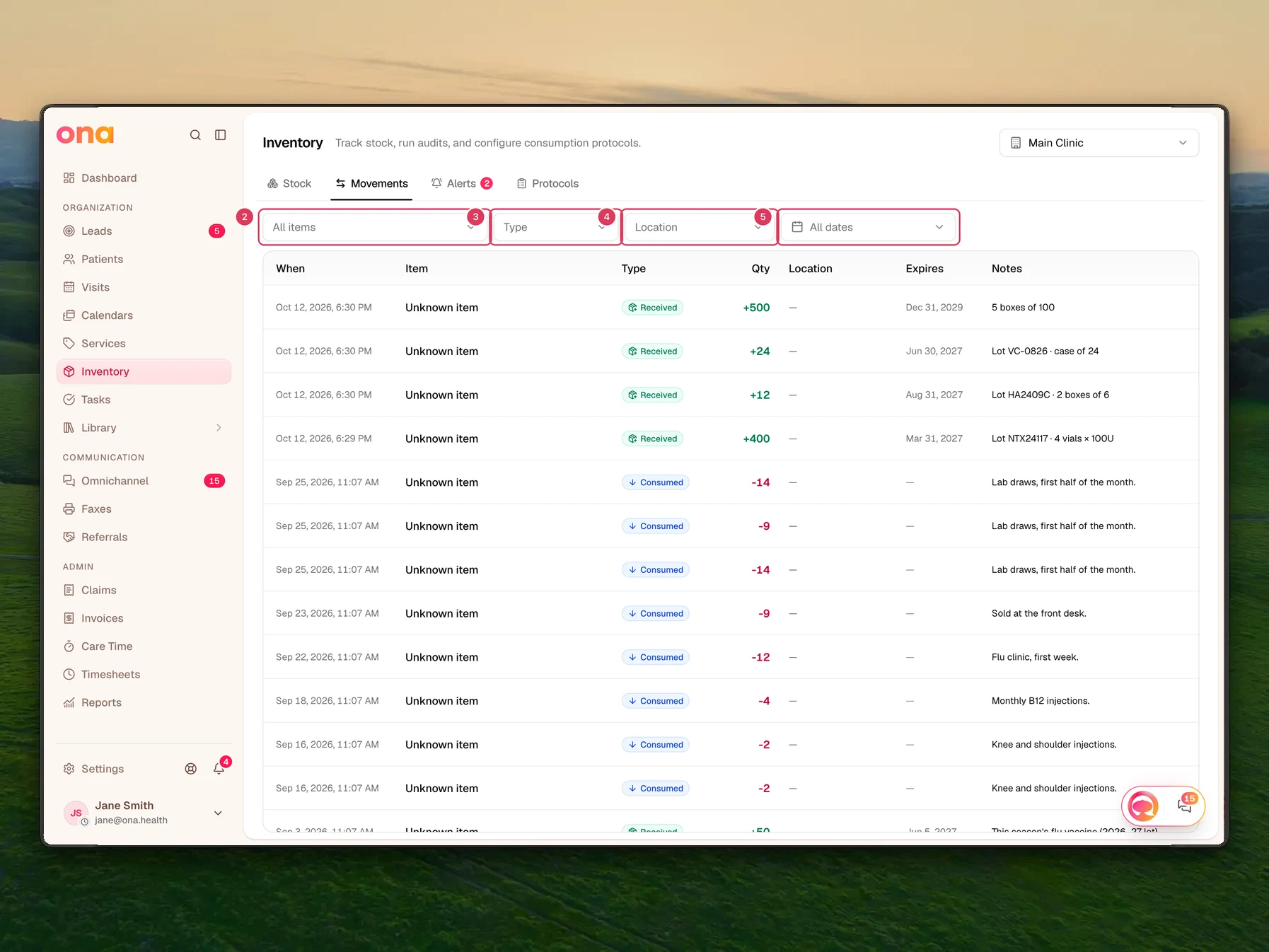Viewport: 1269px width, 952px height.
Task: Open Timesheets page
Action: tap(144, 675)
